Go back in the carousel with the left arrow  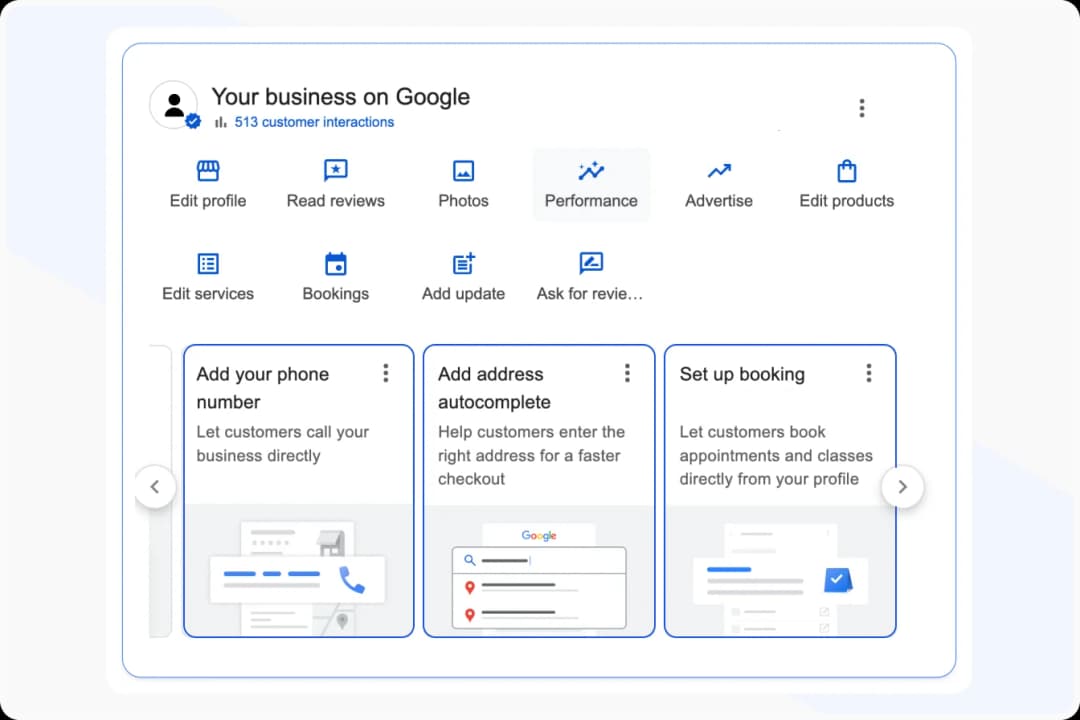(156, 487)
